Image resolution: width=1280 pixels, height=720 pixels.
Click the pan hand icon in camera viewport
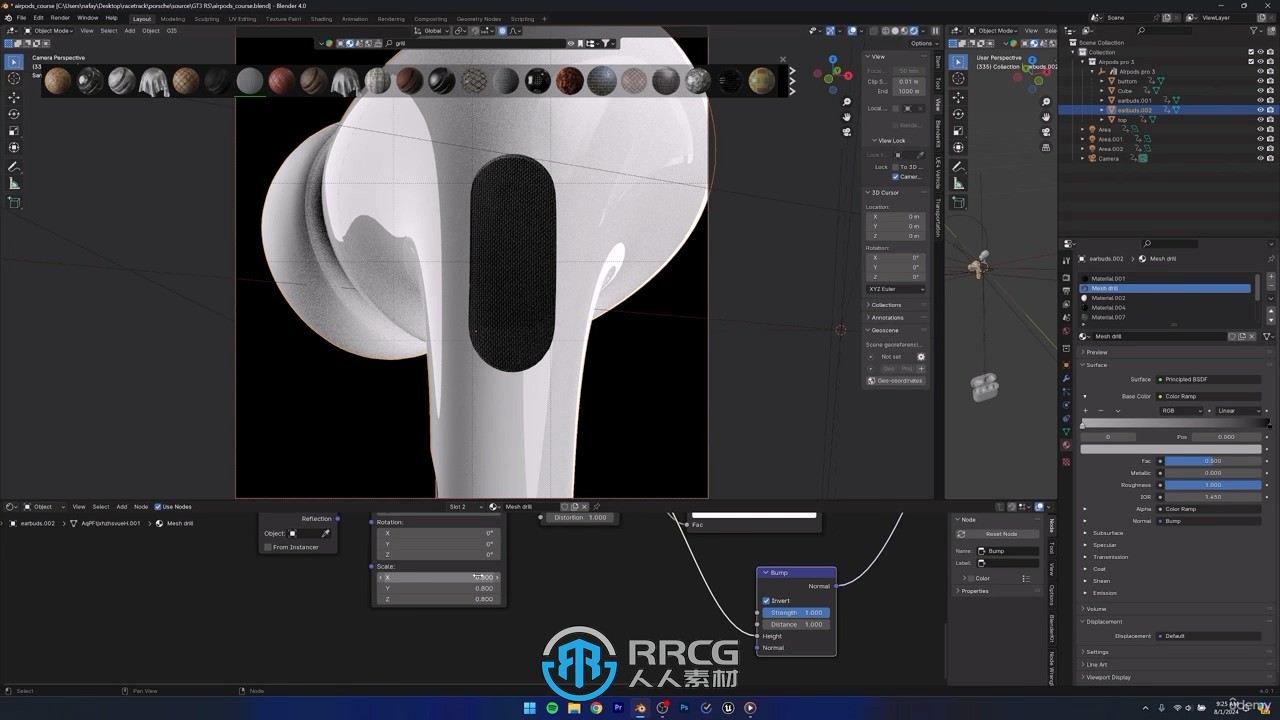[x=847, y=117]
